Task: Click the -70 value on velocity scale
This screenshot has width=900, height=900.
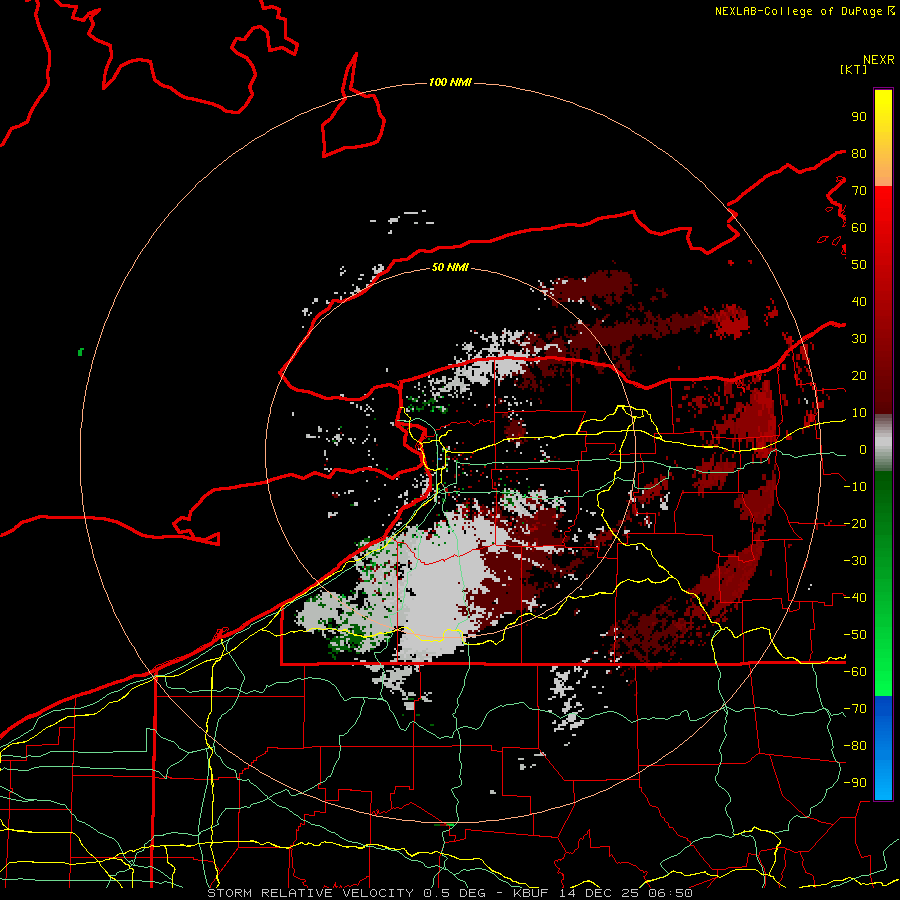Action: pos(855,709)
